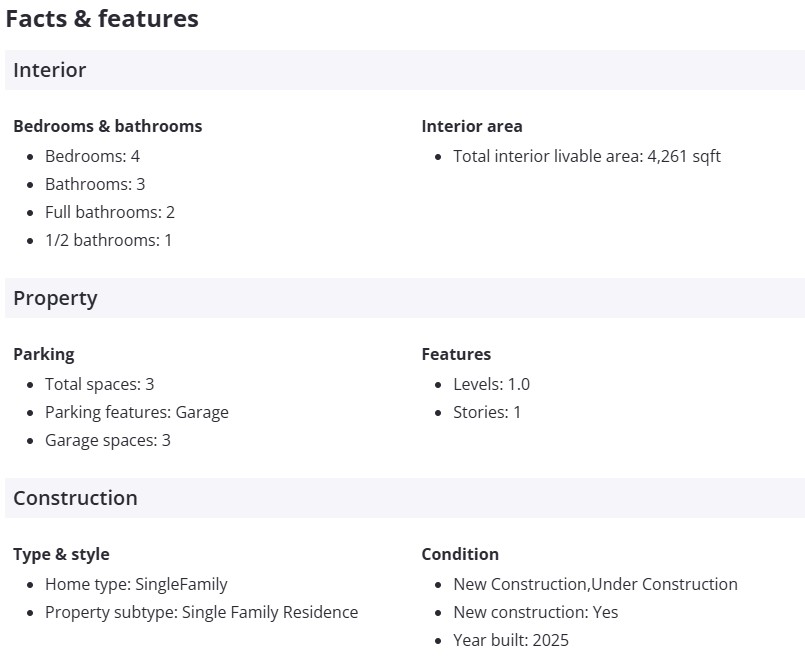The height and width of the screenshot is (666, 805).
Task: Click "Parking features: Garage" list item
Action: click(x=136, y=412)
